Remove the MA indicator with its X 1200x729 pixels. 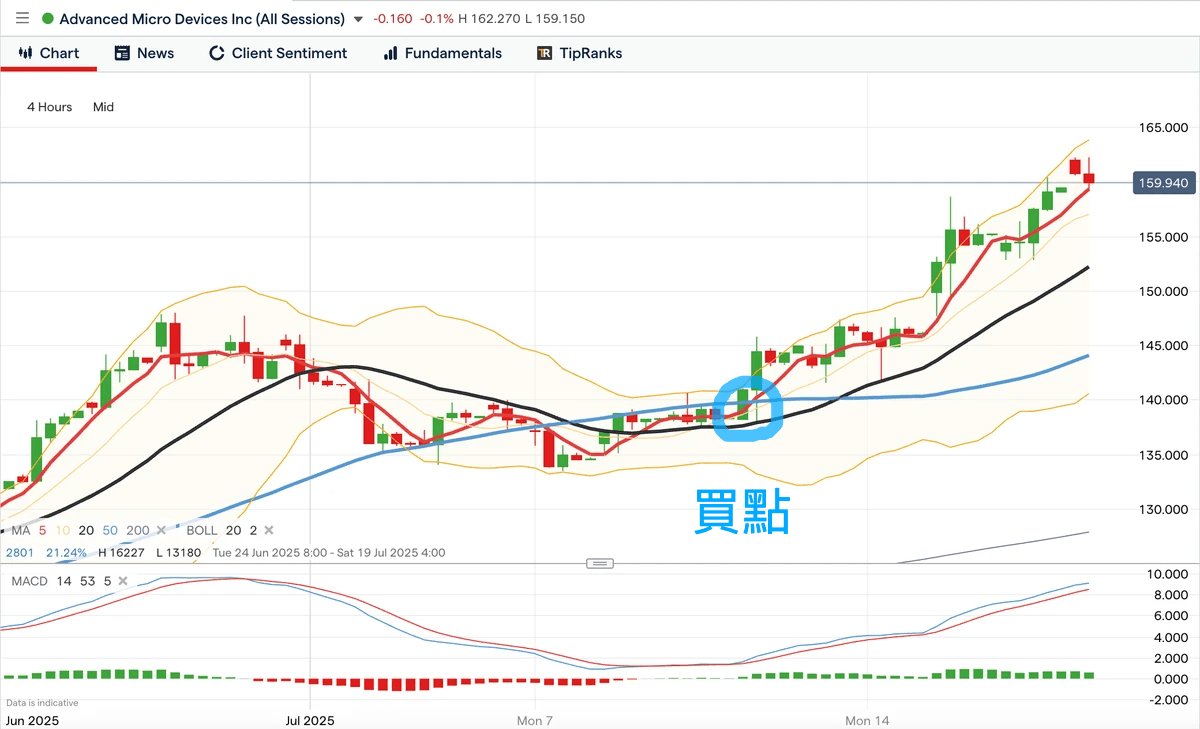161,530
